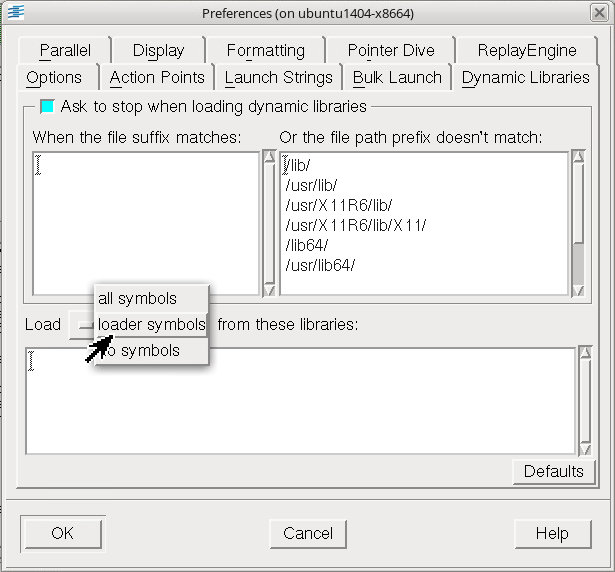Toggle 'Ask to stop when loading dynamic libraries'
This screenshot has height=572, width=615.
pyautogui.click(x=47, y=106)
